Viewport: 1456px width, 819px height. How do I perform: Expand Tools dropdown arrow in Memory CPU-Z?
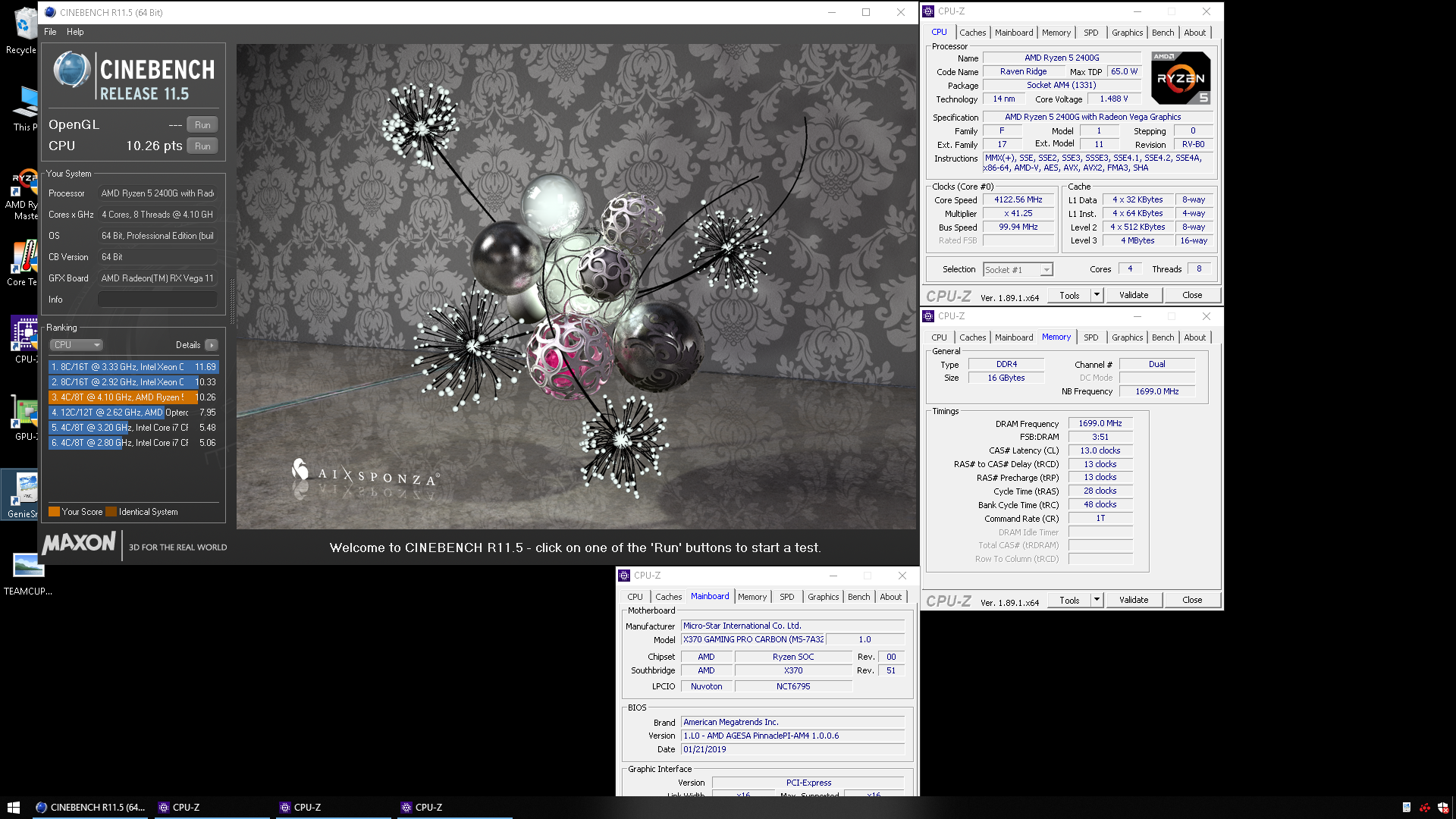coord(1097,601)
